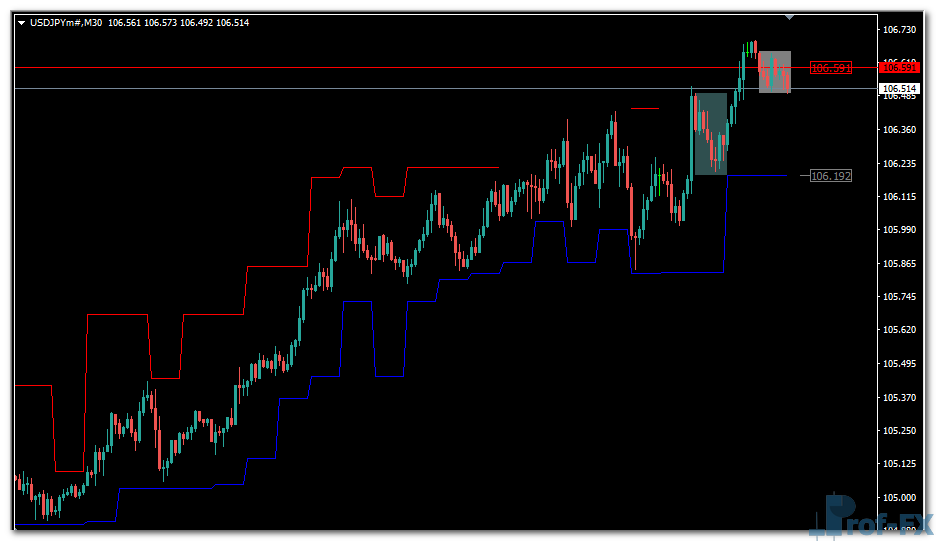
Task: Select the red-outlined 106.591 label inside chart
Action: click(830, 68)
